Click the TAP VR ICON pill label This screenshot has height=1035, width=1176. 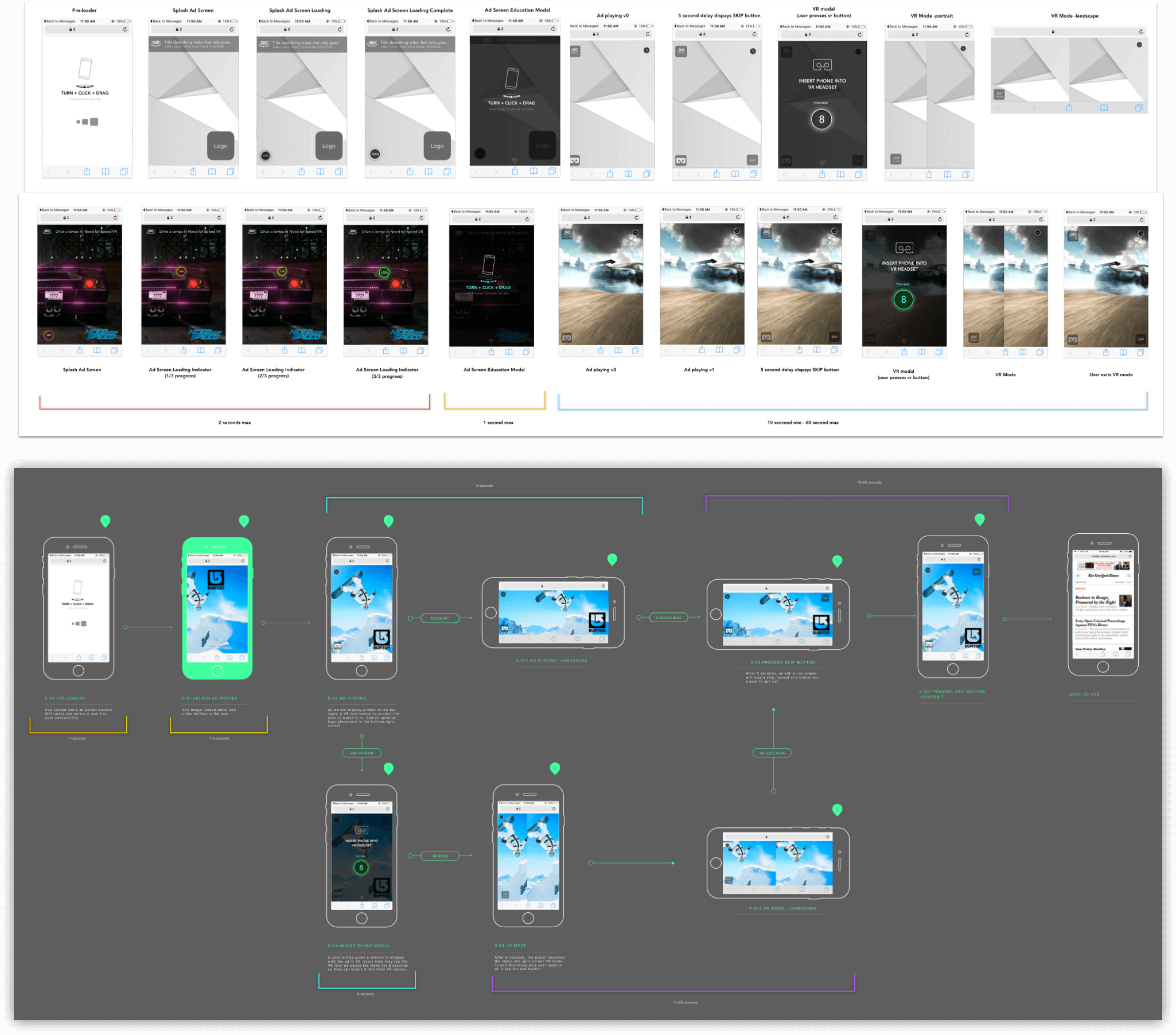361,753
